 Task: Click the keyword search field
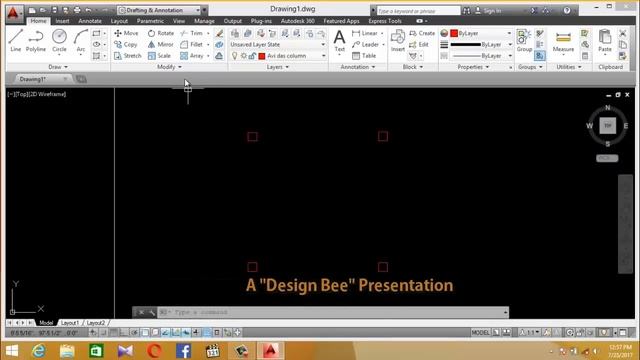[x=418, y=11]
